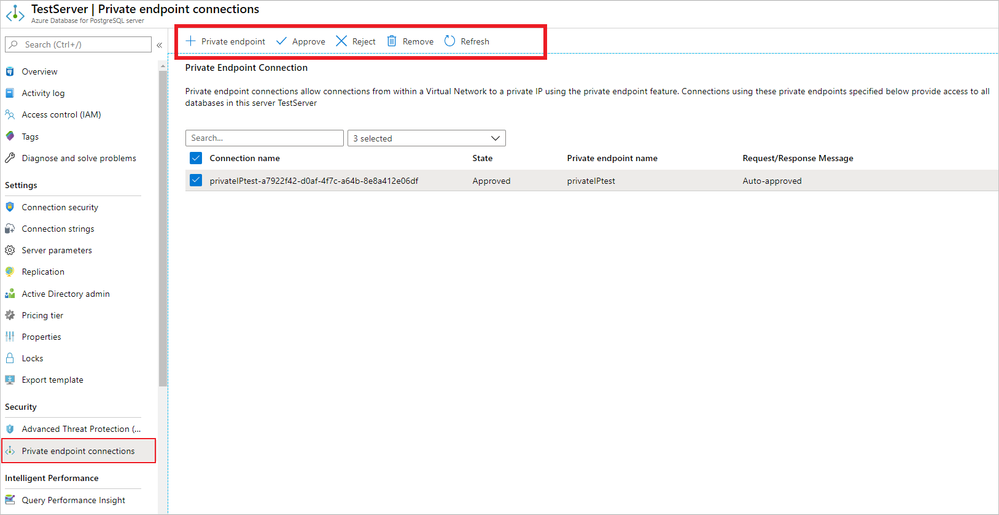Click the Private endpoint name column header
Viewport: 999px width, 515px height.
(x=612, y=158)
